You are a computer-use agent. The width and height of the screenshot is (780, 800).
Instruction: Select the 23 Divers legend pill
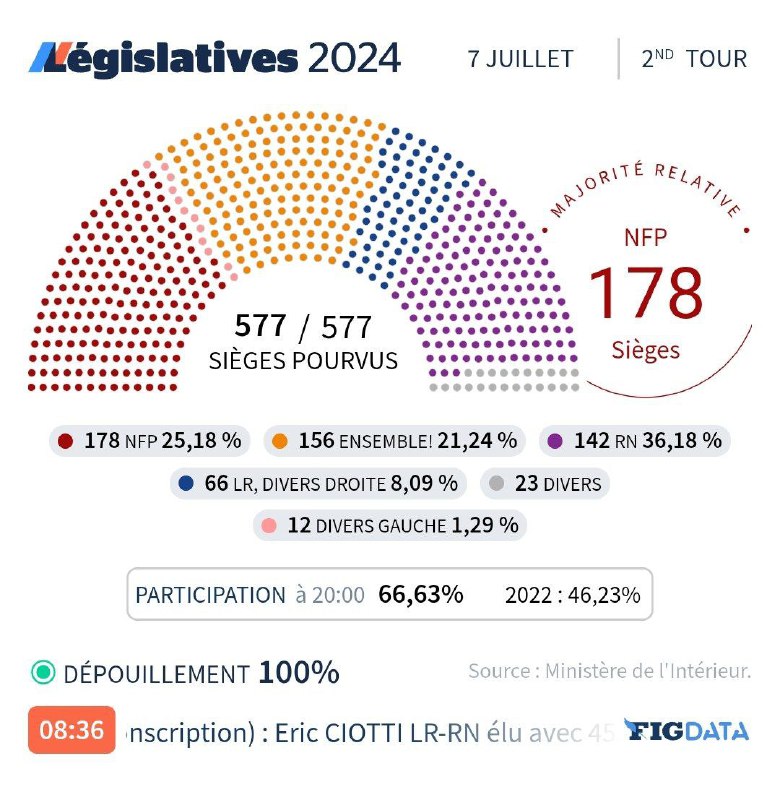coord(545,484)
